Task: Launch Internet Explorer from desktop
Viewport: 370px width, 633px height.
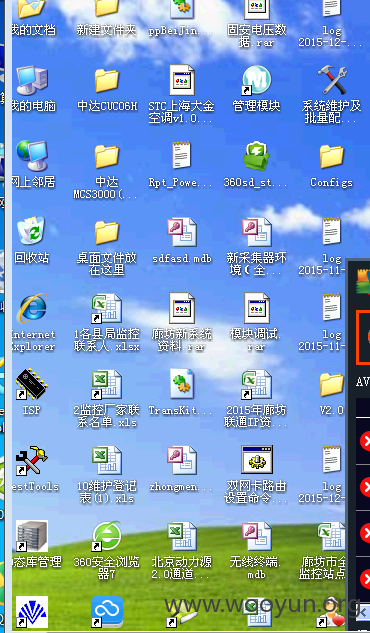Action: coord(32,308)
